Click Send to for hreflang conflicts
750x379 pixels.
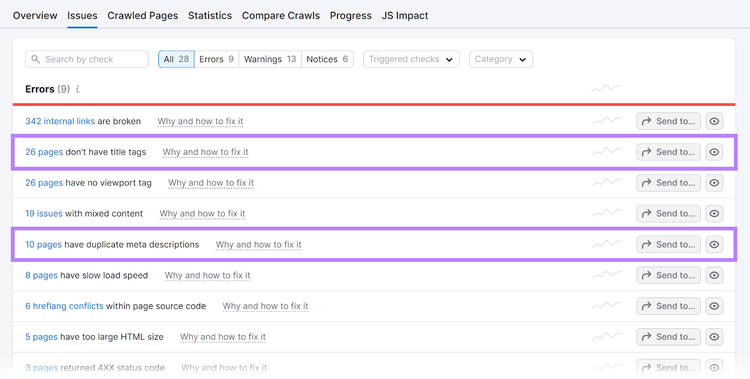(x=668, y=306)
